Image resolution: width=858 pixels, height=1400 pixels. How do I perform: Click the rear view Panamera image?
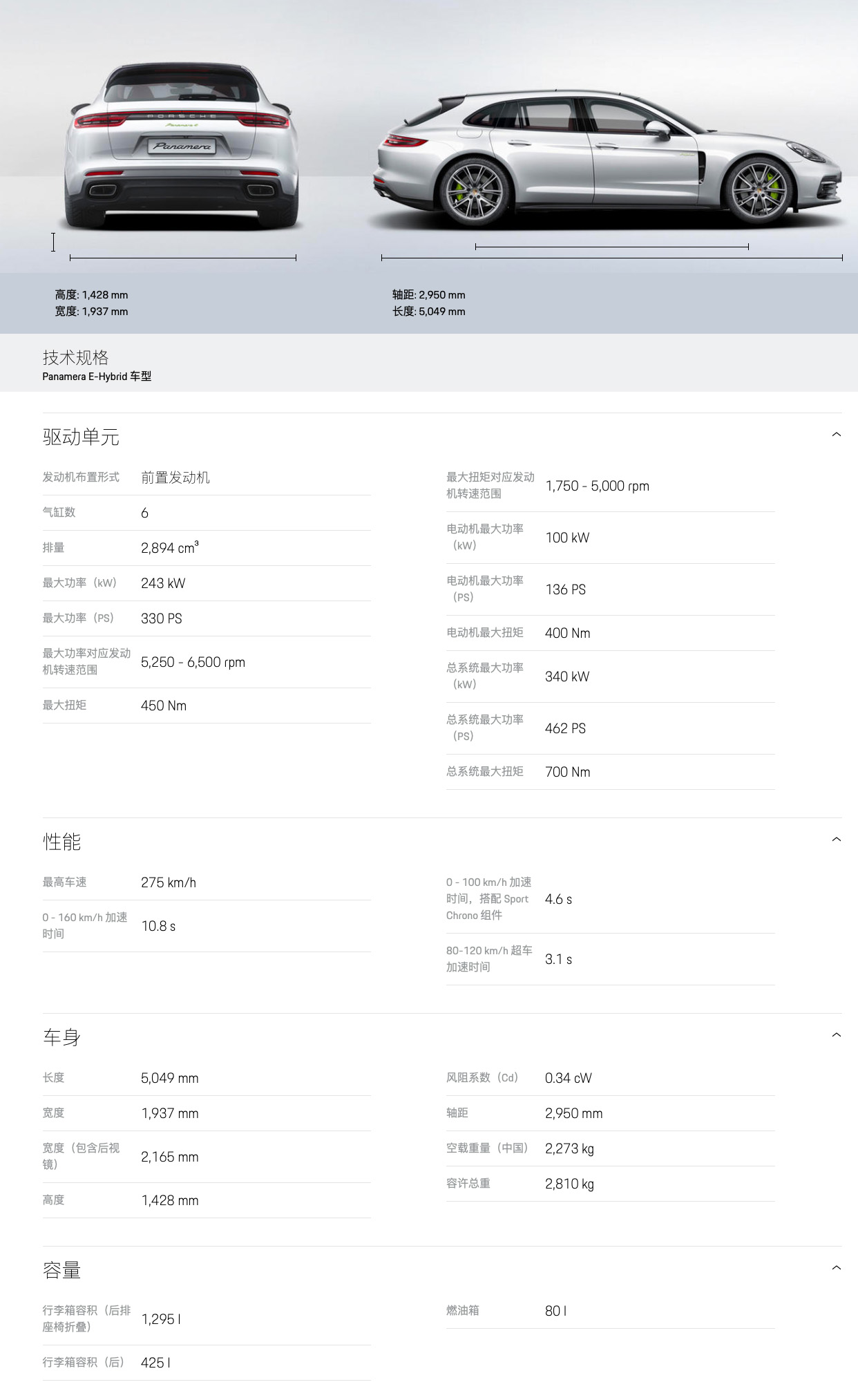[x=182, y=146]
